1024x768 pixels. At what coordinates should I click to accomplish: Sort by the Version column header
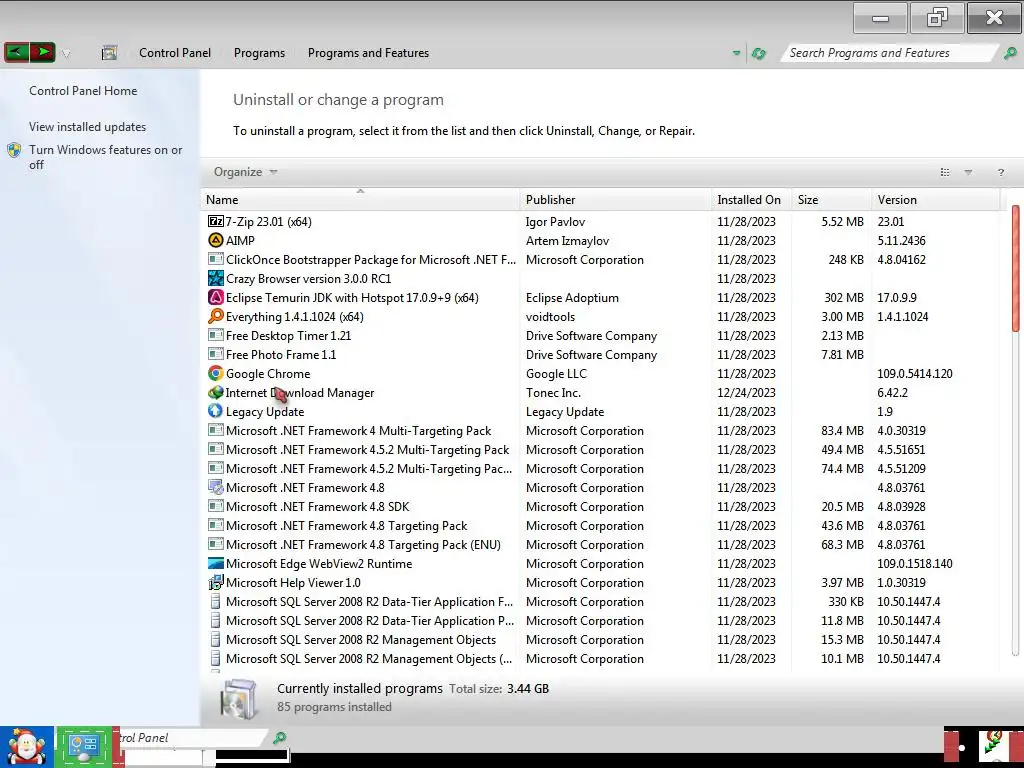pyautogui.click(x=936, y=199)
